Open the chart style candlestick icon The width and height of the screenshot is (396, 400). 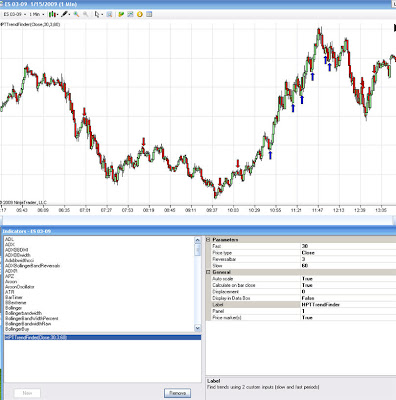point(52,14)
